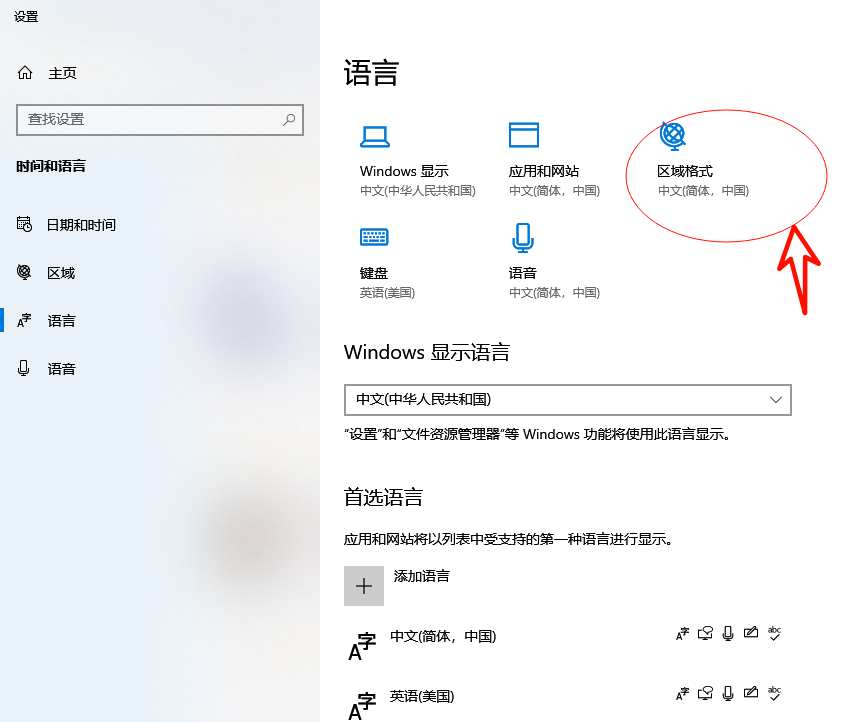Open the 区域 settings page
Screen dimensions: 860x722
coord(60,273)
